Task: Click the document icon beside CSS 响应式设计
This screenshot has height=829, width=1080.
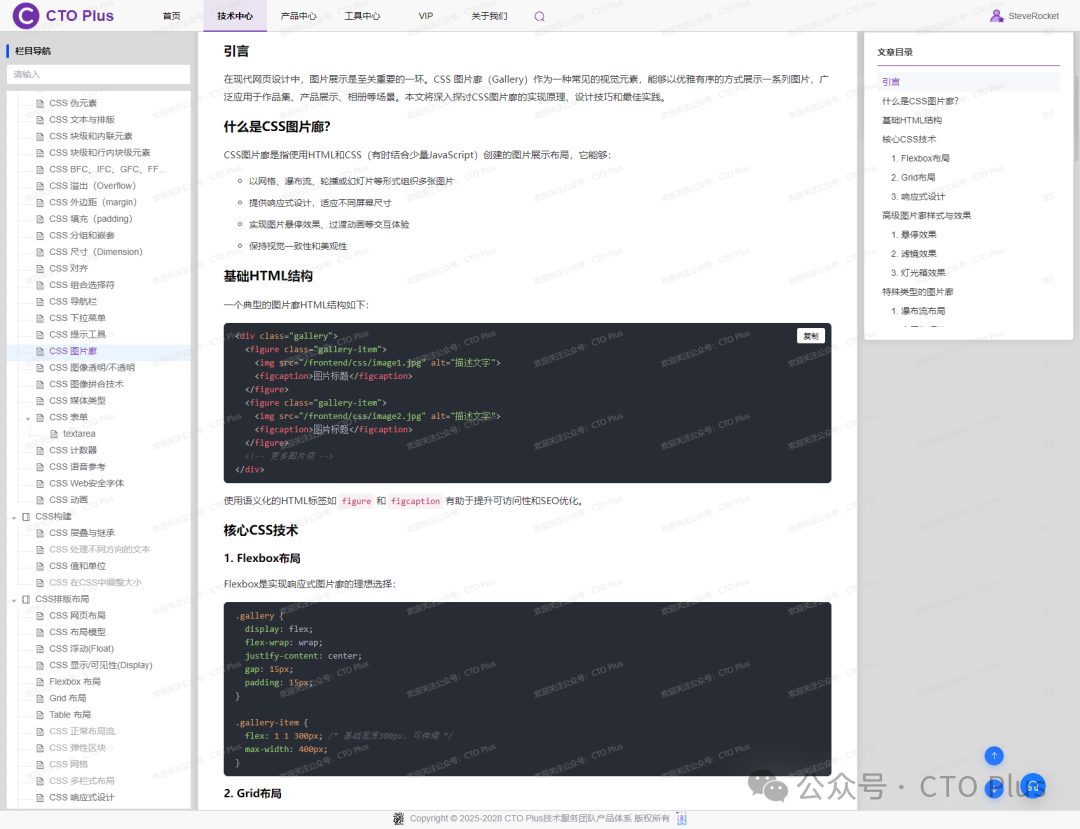Action: [x=40, y=797]
